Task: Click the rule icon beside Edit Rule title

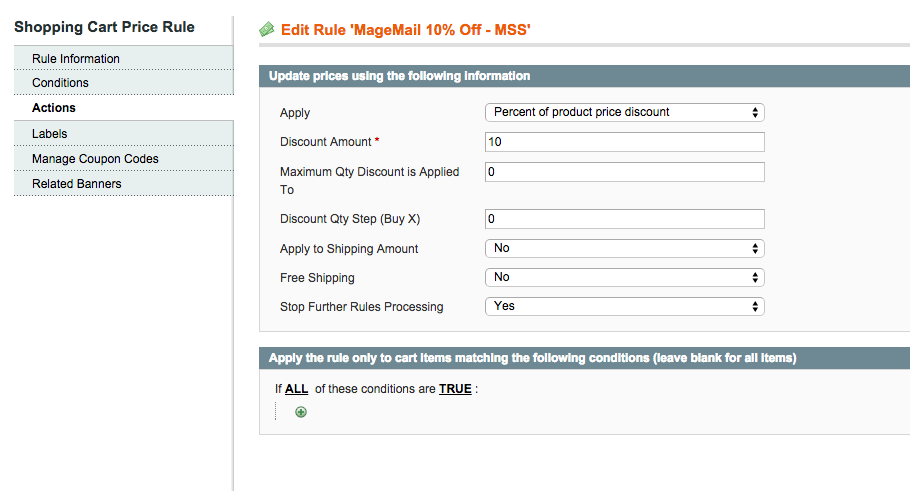Action: click(267, 30)
